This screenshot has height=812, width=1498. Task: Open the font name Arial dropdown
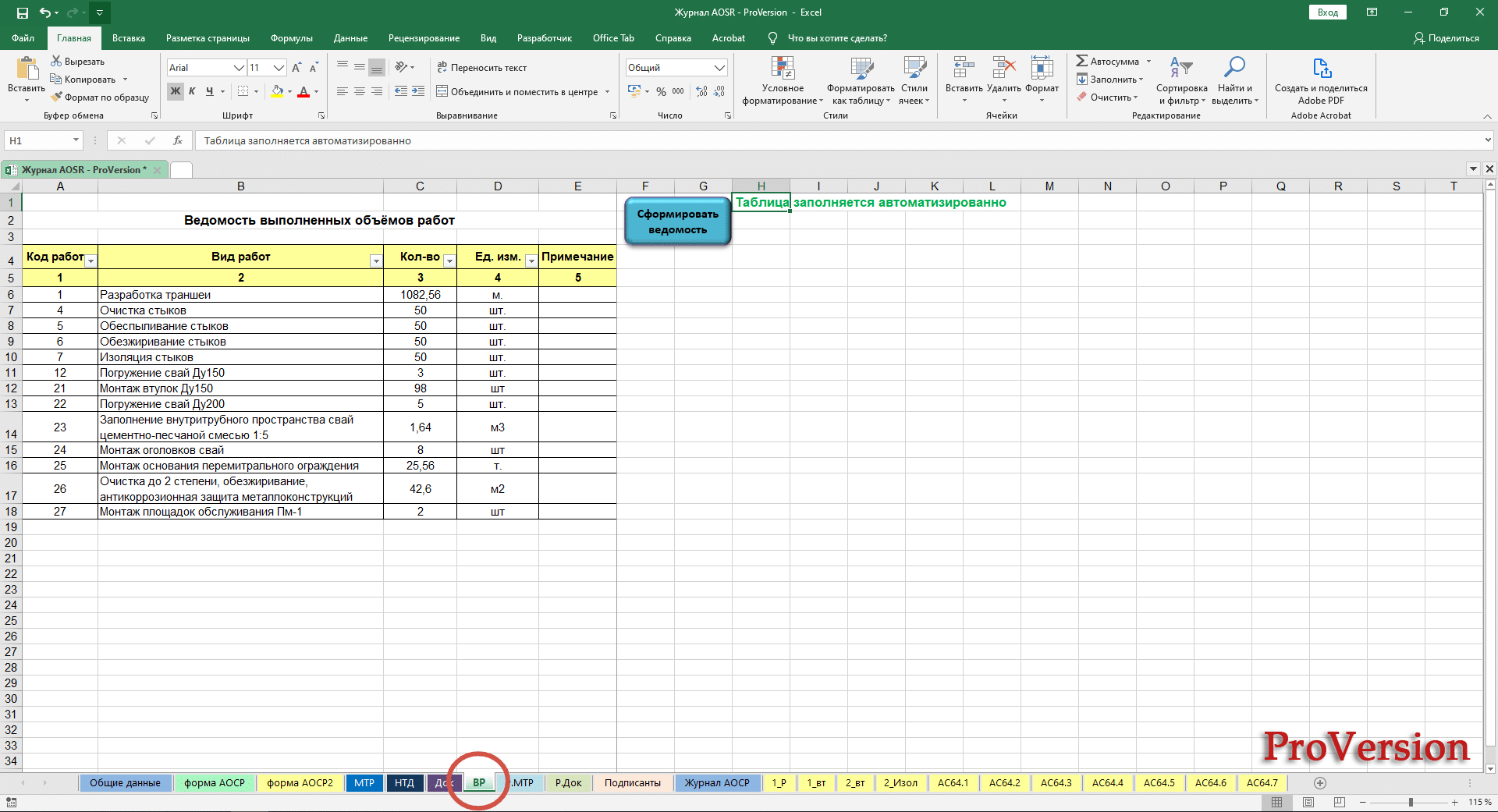(x=239, y=68)
